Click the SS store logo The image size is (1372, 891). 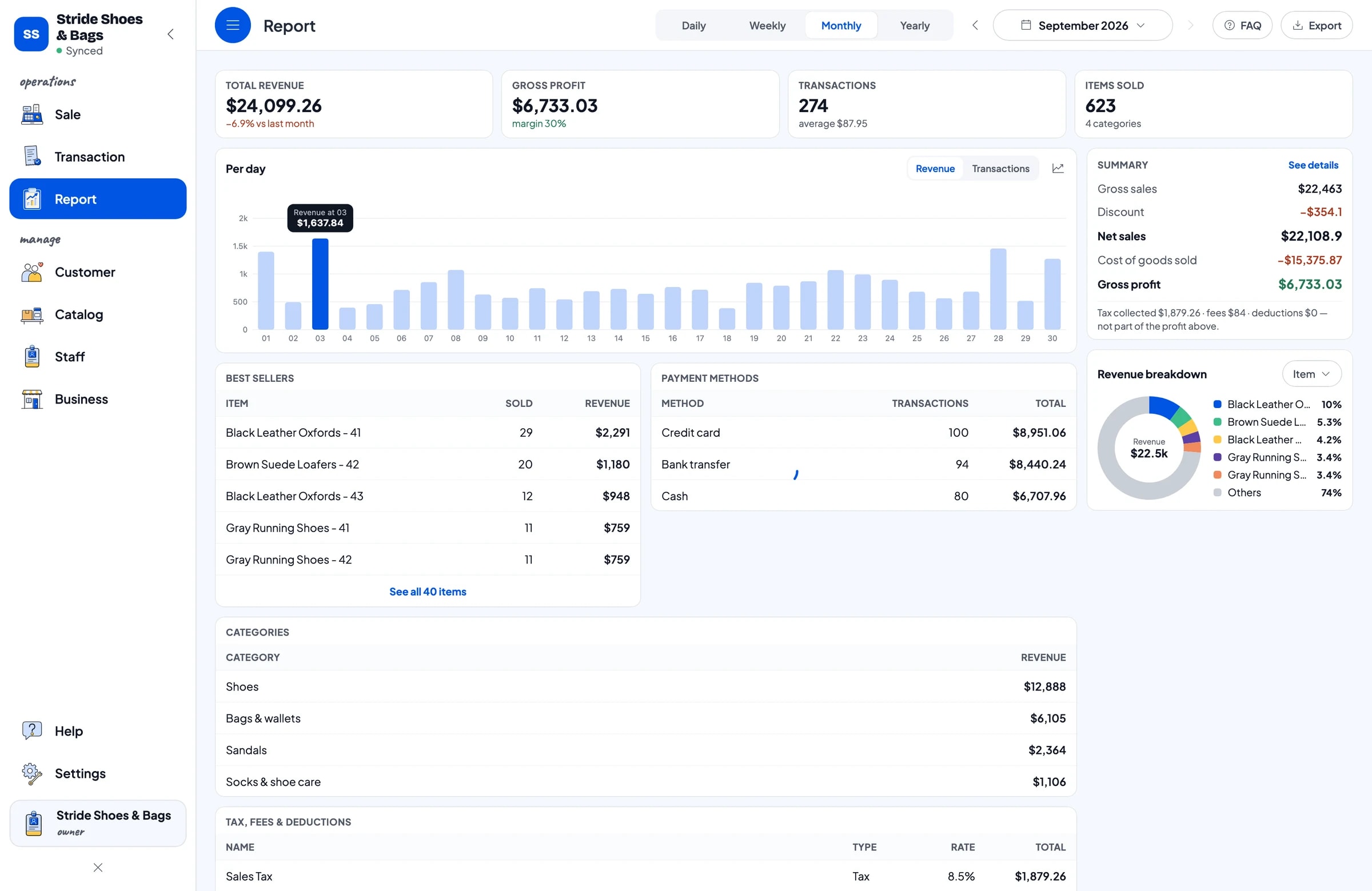tap(31, 34)
